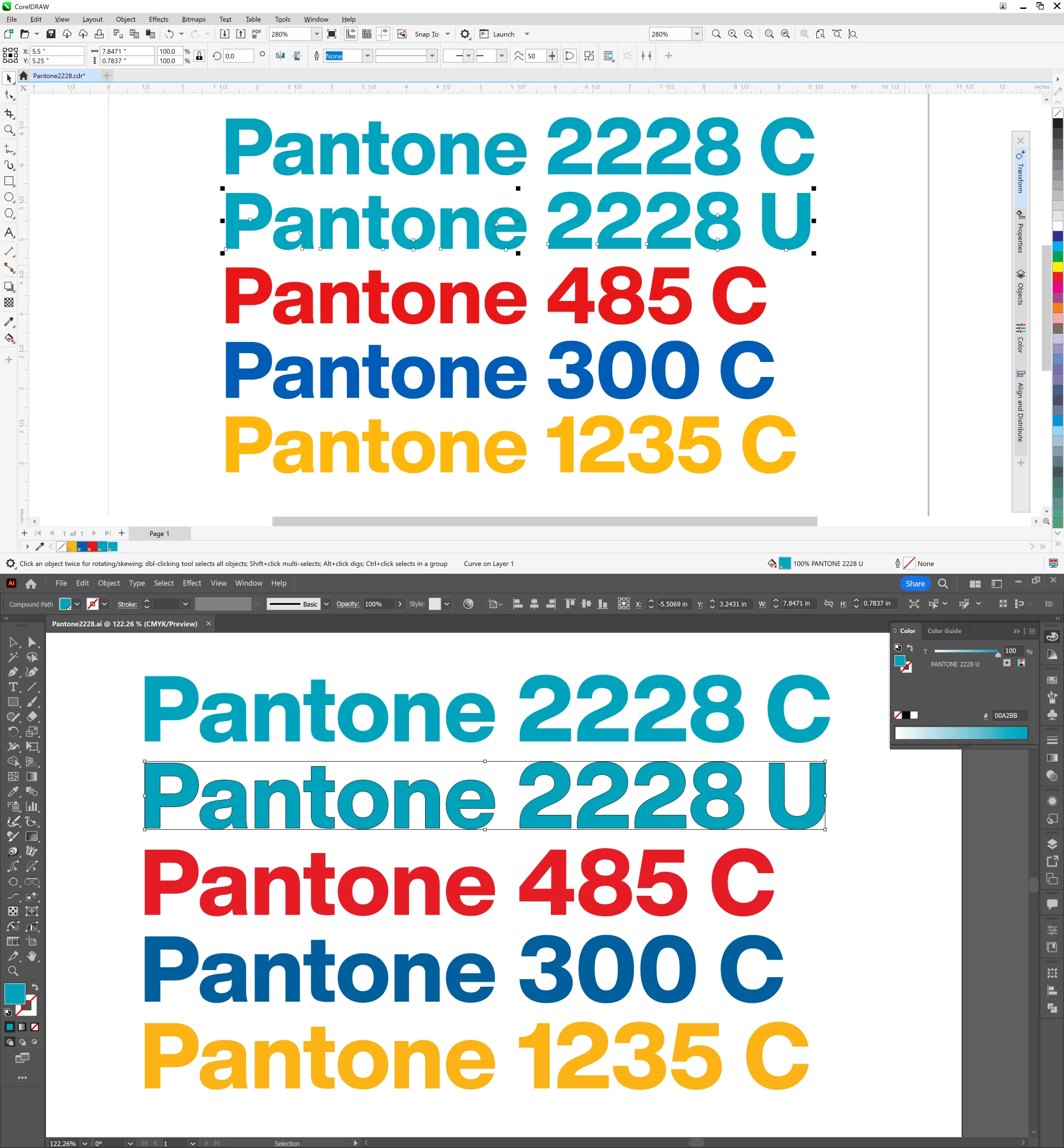Click the Illustrator Hand tool
Image resolution: width=1064 pixels, height=1148 pixels.
coord(32,956)
